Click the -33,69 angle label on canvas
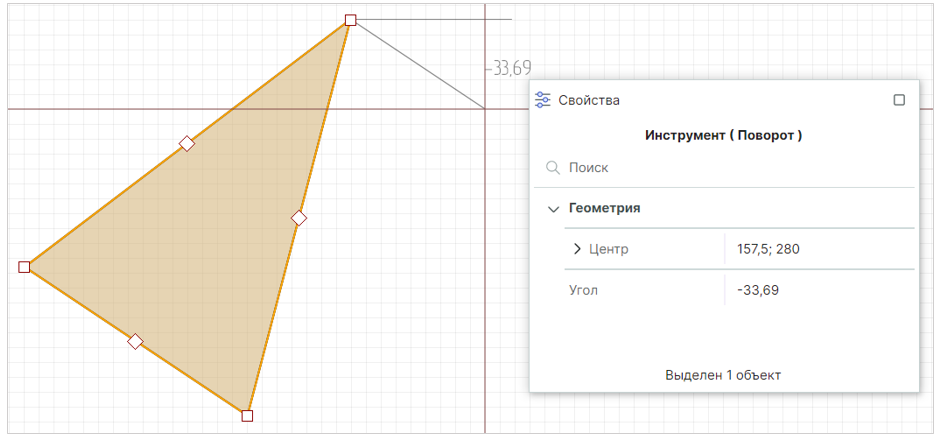The height and width of the screenshot is (441, 939). [509, 69]
